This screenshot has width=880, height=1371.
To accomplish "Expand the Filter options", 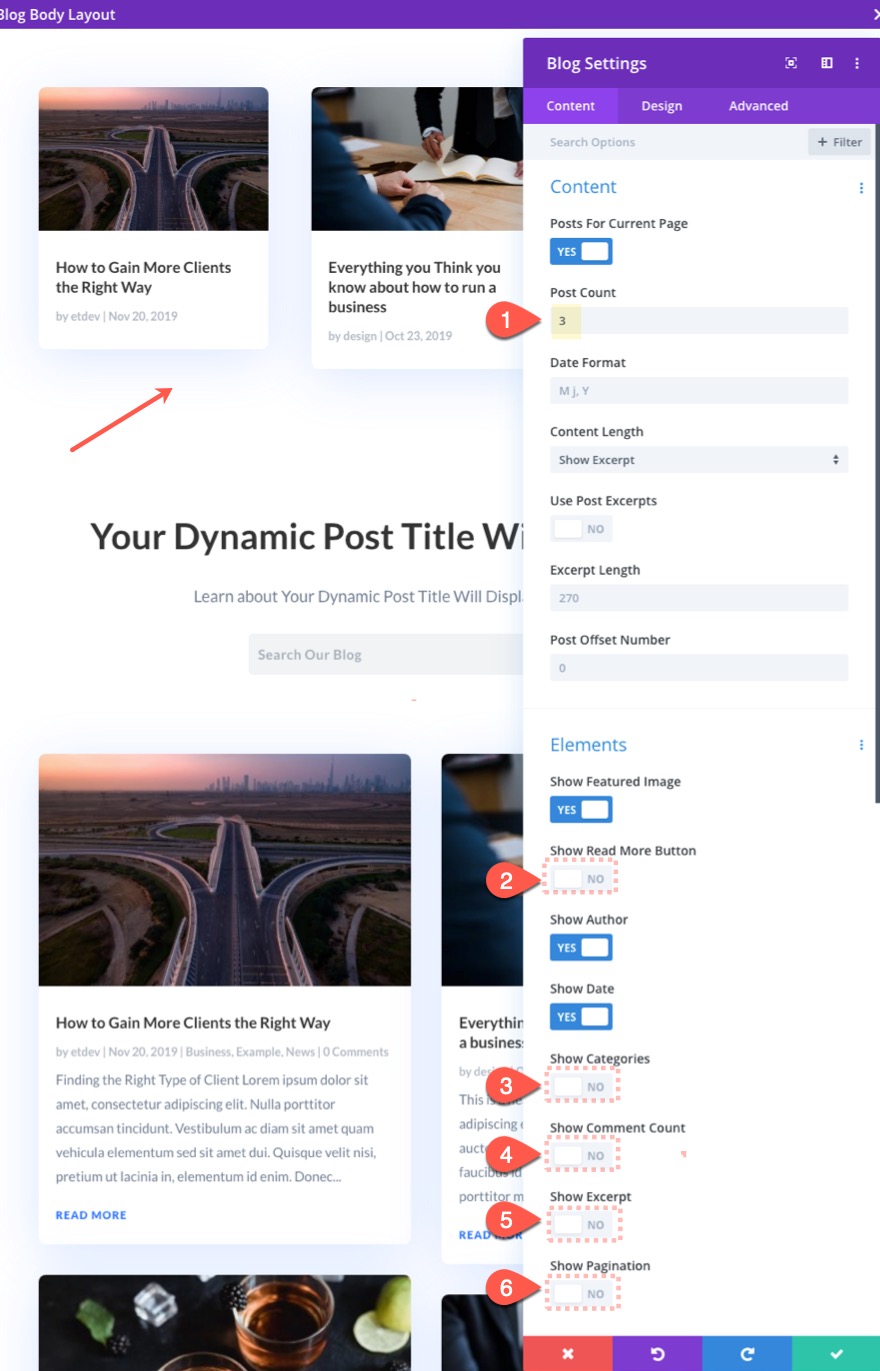I will [839, 142].
